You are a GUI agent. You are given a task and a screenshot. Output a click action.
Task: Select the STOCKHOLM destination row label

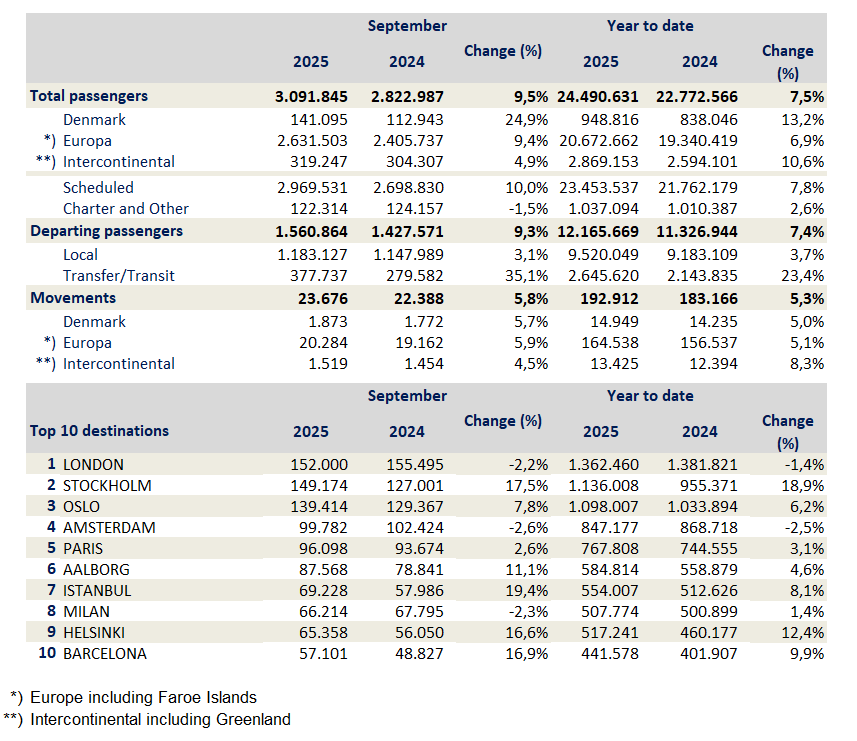(x=107, y=485)
